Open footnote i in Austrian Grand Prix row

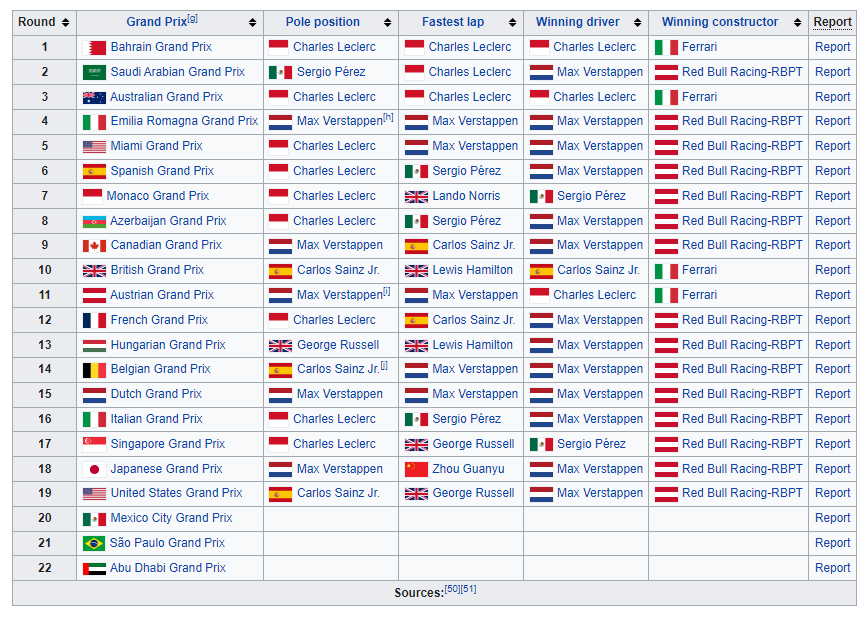click(387, 291)
